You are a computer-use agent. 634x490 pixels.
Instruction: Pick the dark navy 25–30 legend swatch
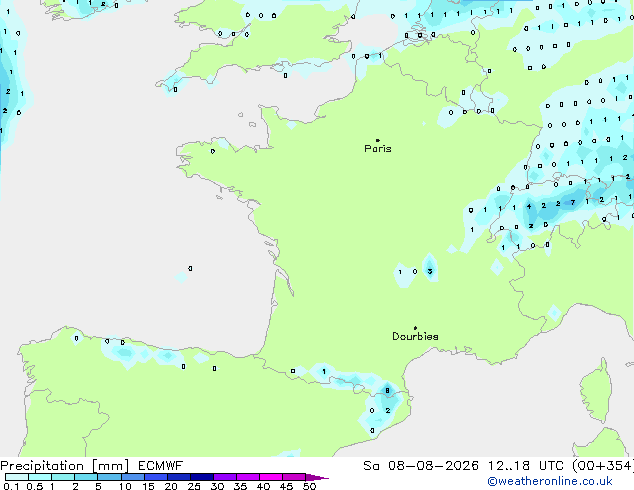202,477
